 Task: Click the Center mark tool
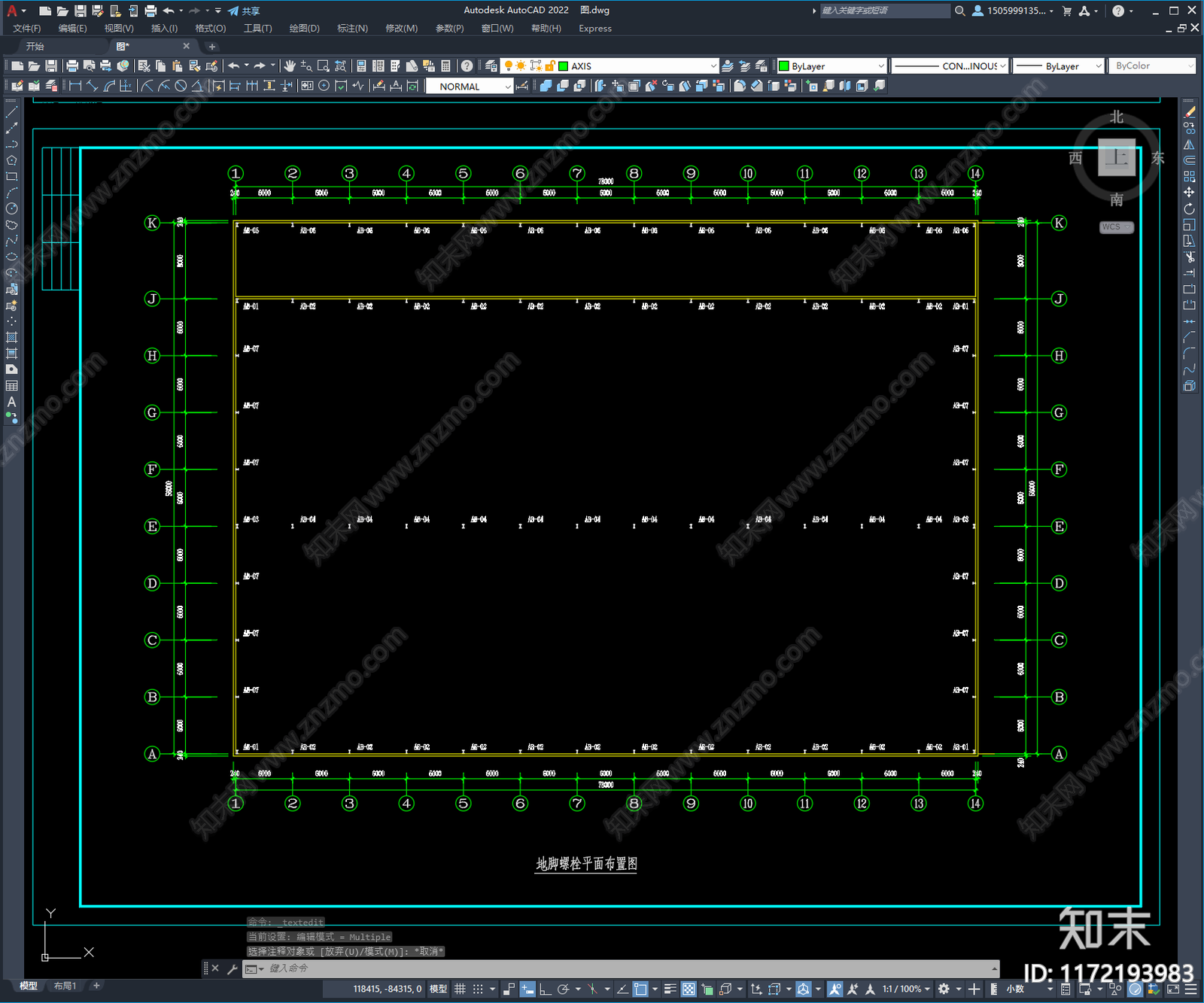[x=324, y=86]
